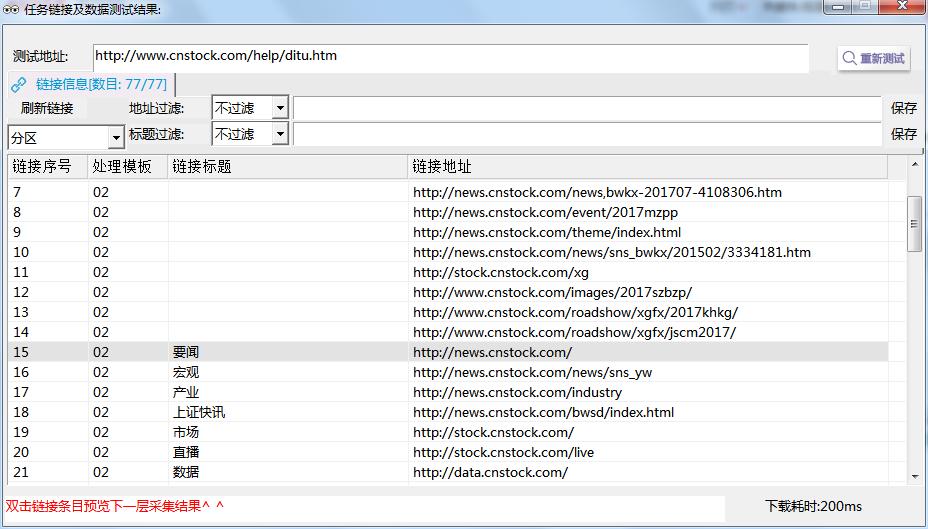Open the 标题过滤 不过滤 dropdown

click(250, 134)
